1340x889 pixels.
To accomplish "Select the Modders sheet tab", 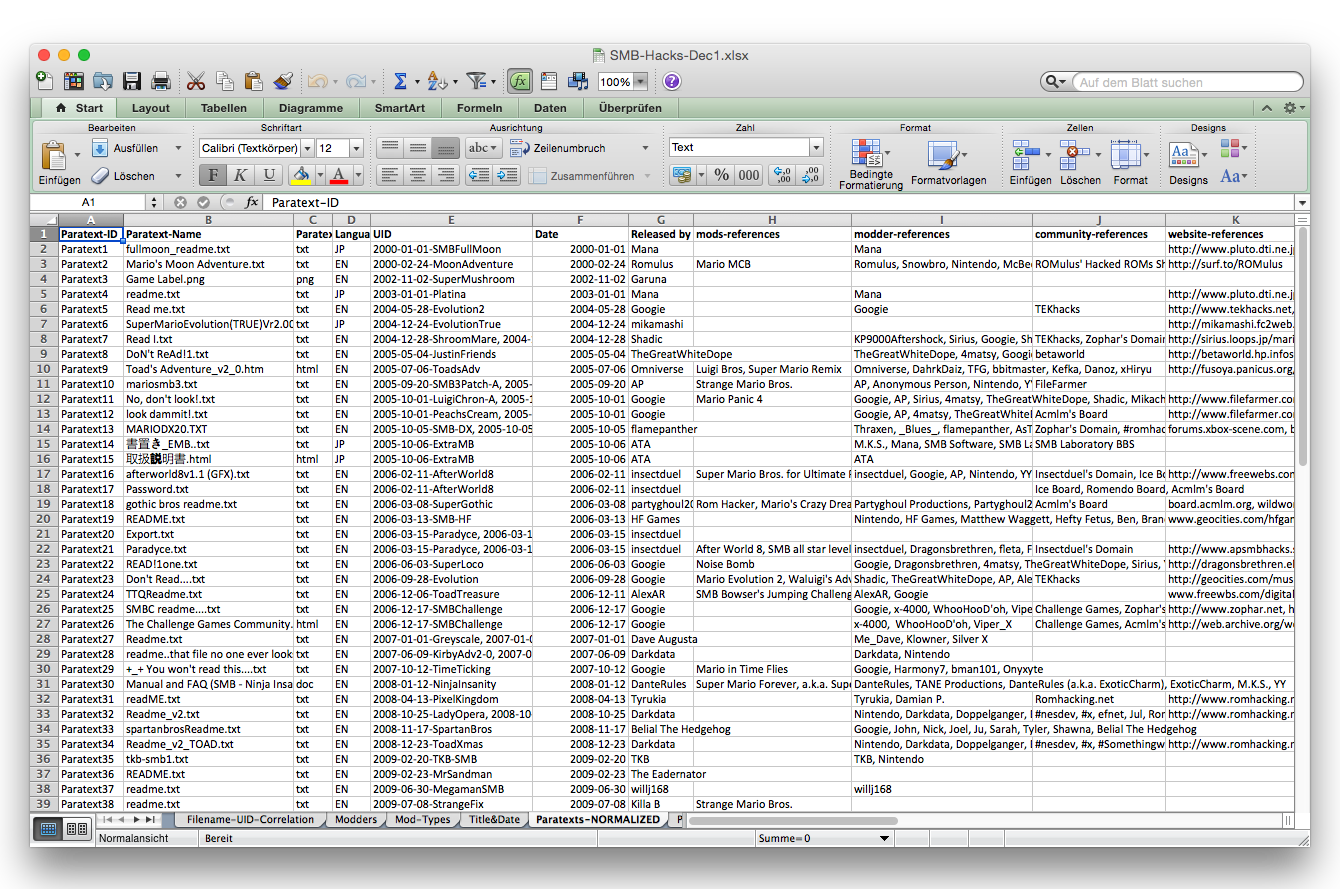I will click(x=357, y=819).
